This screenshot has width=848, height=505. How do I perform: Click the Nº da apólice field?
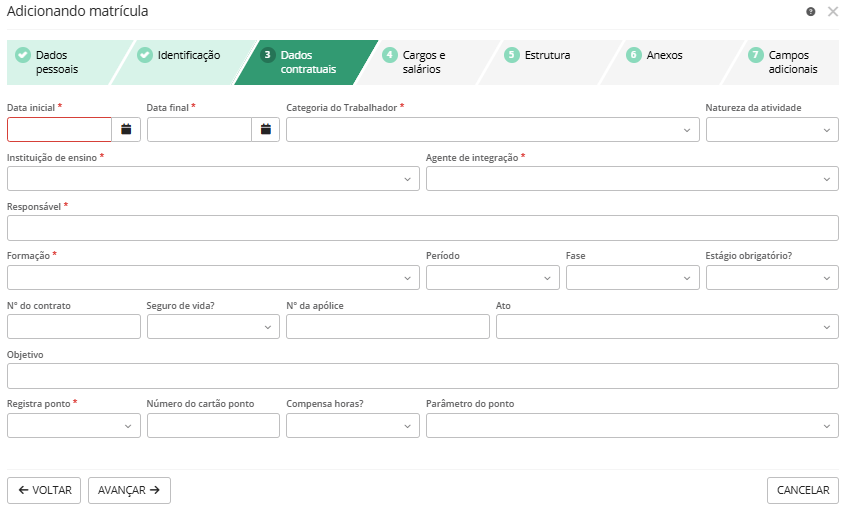coord(388,327)
